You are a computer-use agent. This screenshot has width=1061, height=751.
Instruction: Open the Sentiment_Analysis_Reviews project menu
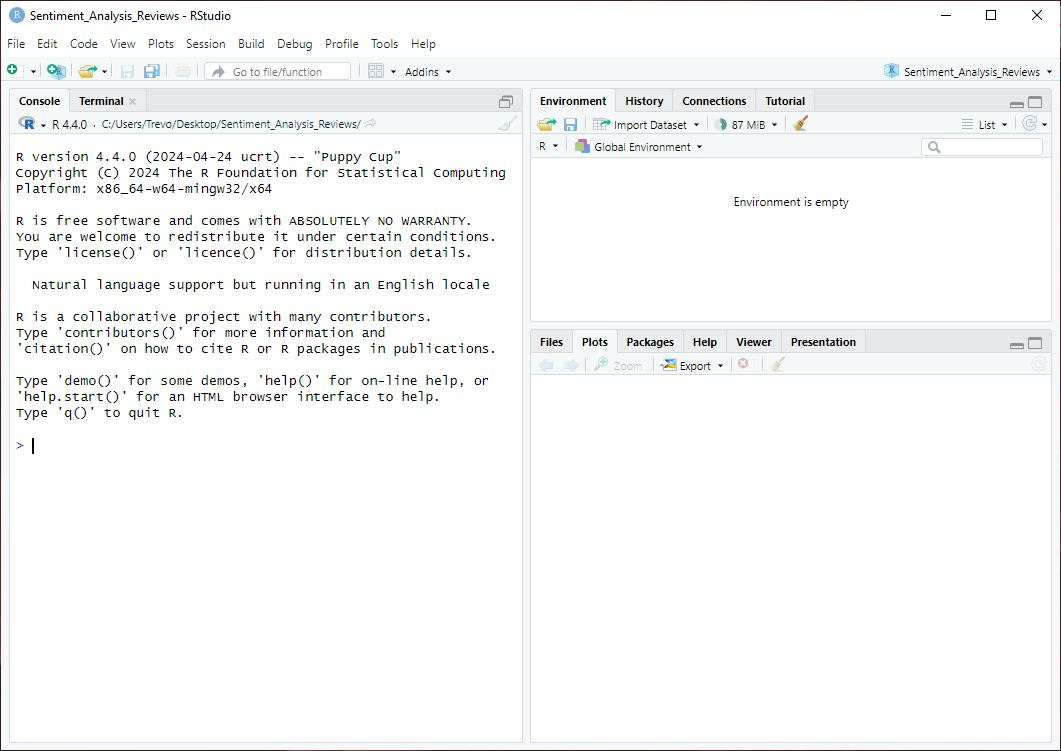click(968, 72)
